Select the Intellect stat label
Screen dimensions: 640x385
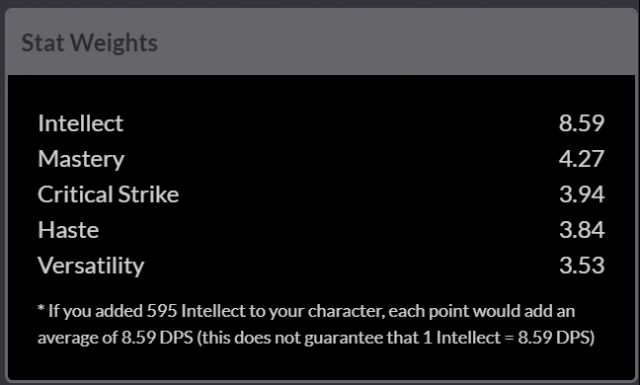tap(80, 123)
